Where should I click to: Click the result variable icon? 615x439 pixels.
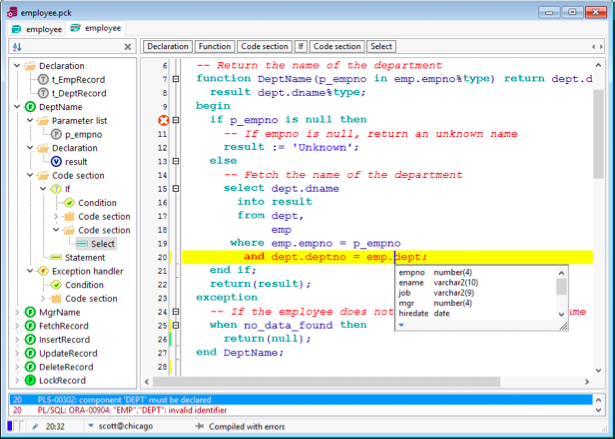pyautogui.click(x=56, y=162)
